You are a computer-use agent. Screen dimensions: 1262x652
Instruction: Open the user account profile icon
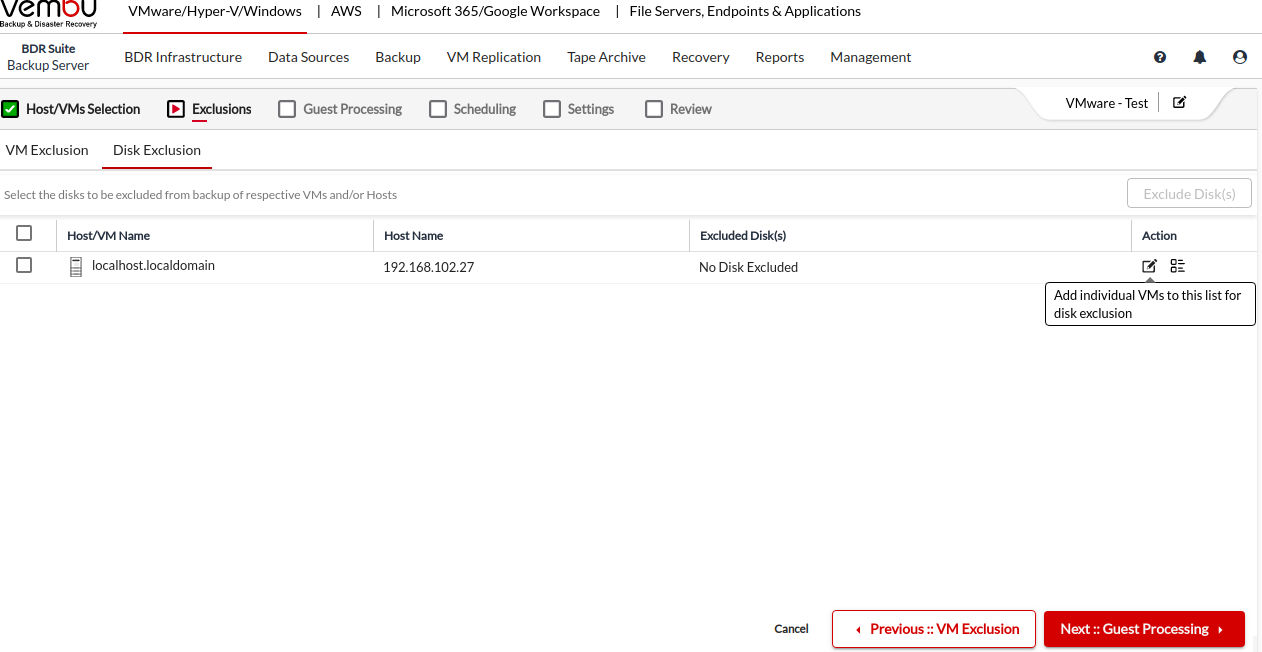[1240, 58]
